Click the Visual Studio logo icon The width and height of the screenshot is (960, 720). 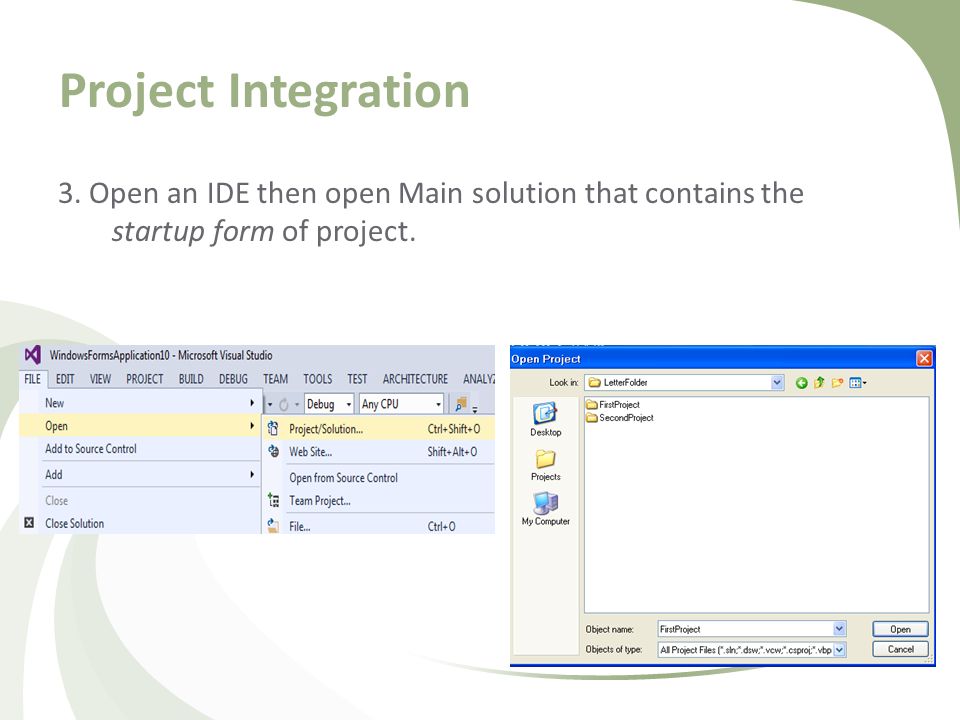pyautogui.click(x=33, y=354)
